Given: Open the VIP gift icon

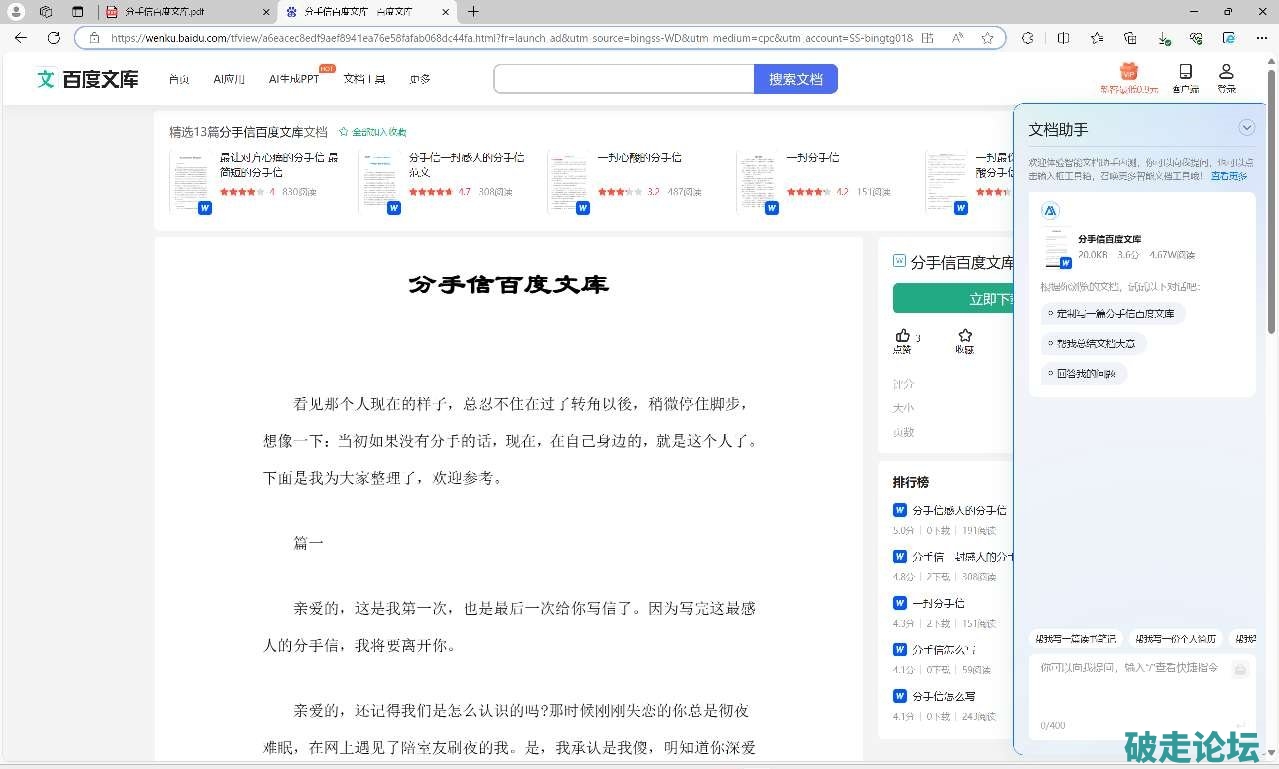Looking at the screenshot, I should point(1129,72).
